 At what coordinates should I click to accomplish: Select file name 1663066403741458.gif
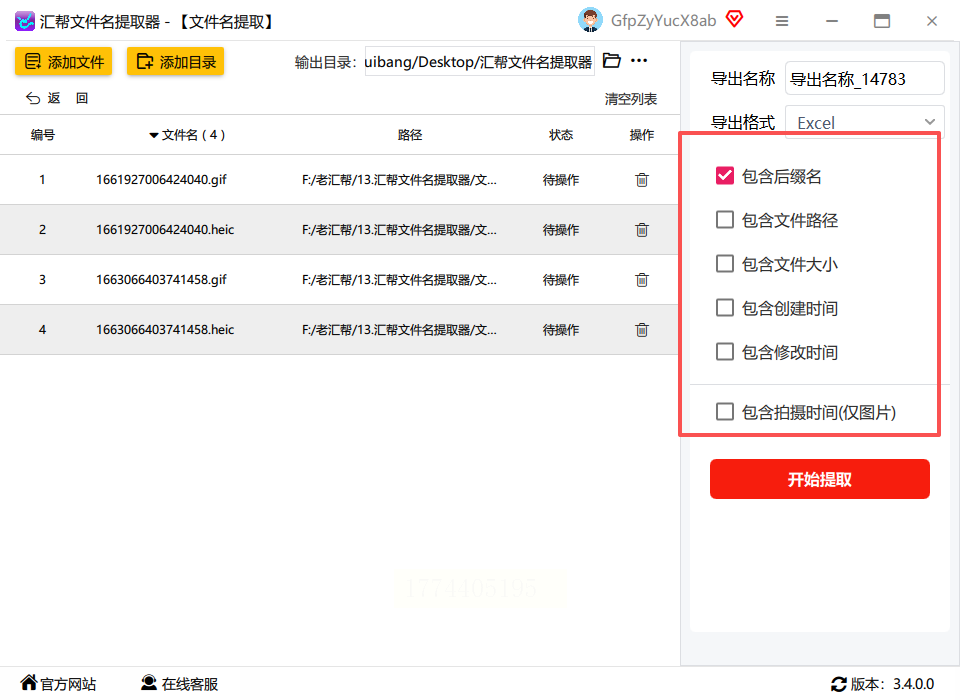pos(161,280)
